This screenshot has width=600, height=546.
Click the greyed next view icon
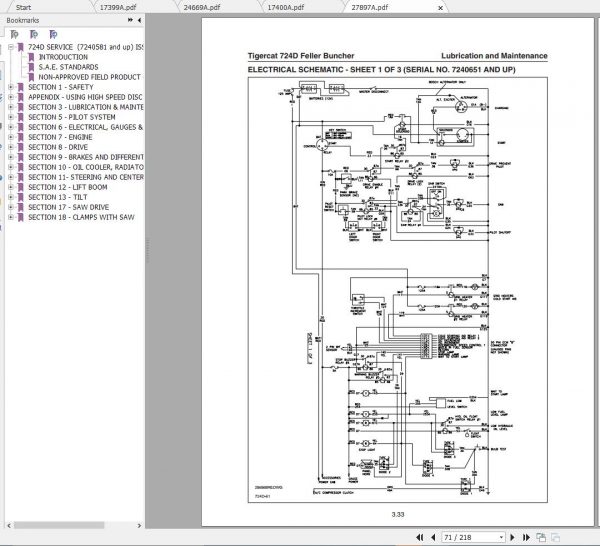[555, 537]
